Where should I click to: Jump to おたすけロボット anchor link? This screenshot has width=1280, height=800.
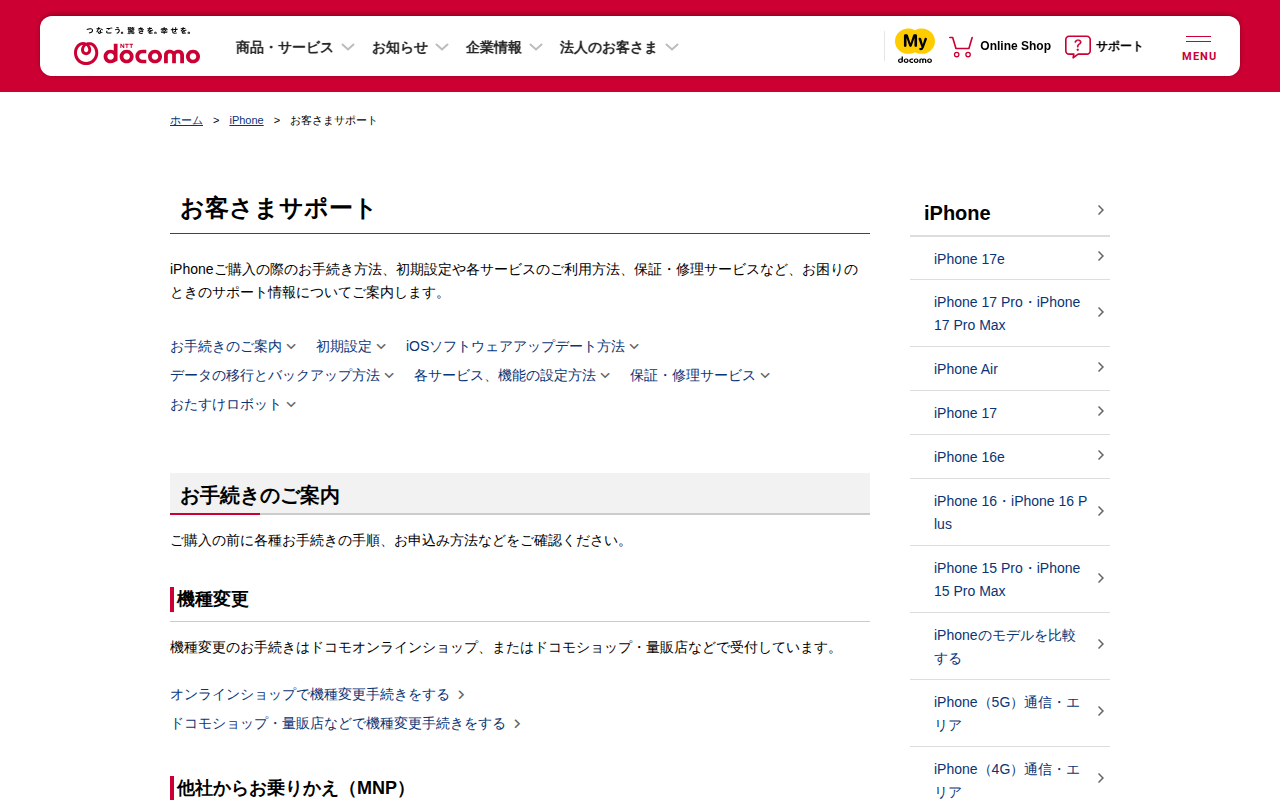coord(233,404)
